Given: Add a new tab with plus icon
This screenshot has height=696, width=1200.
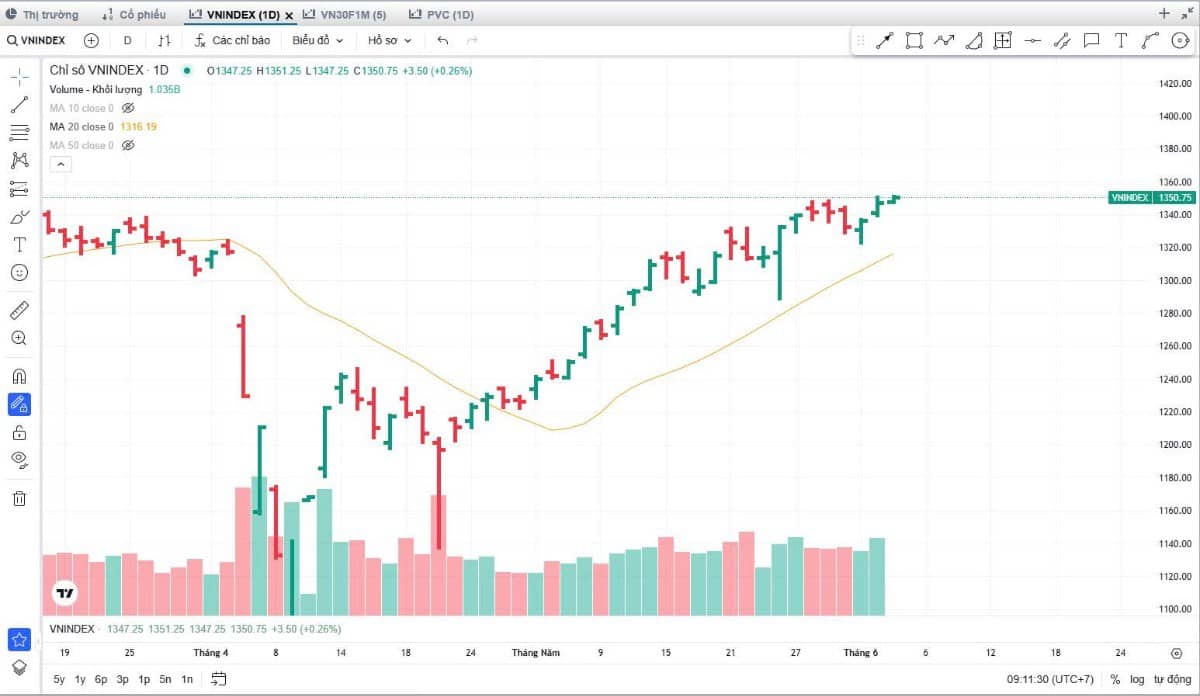Looking at the screenshot, I should pyautogui.click(x=1164, y=14).
